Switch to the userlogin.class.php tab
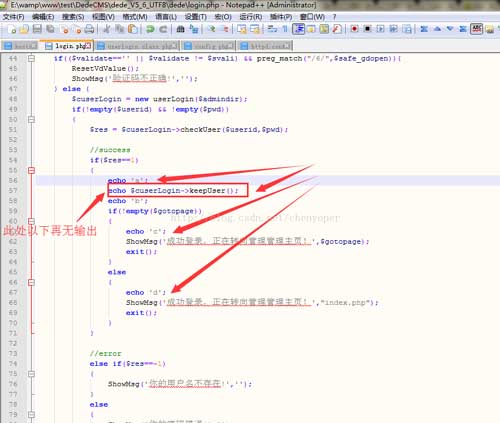 point(137,46)
